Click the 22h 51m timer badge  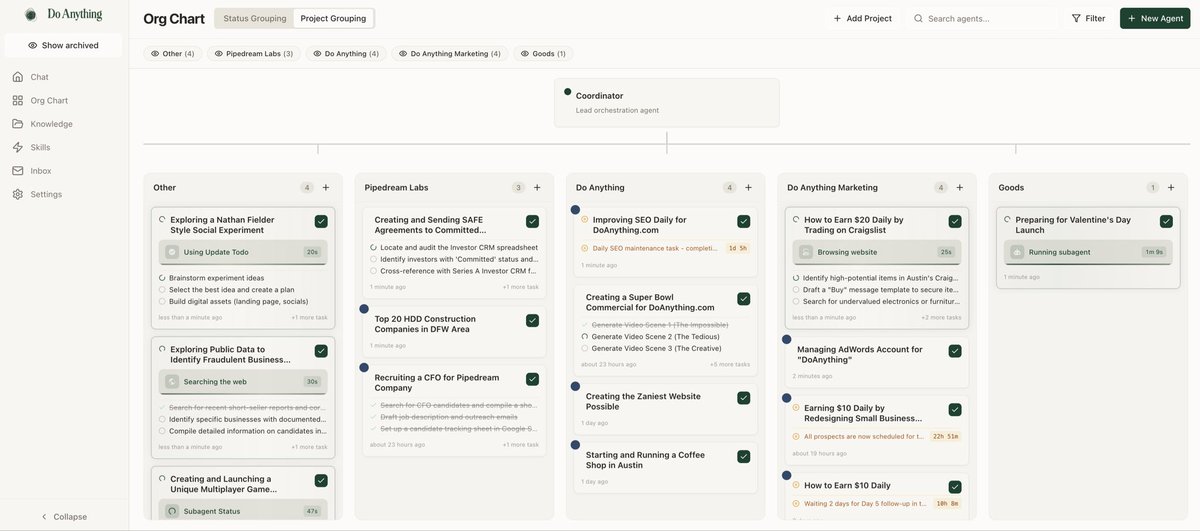pos(945,436)
